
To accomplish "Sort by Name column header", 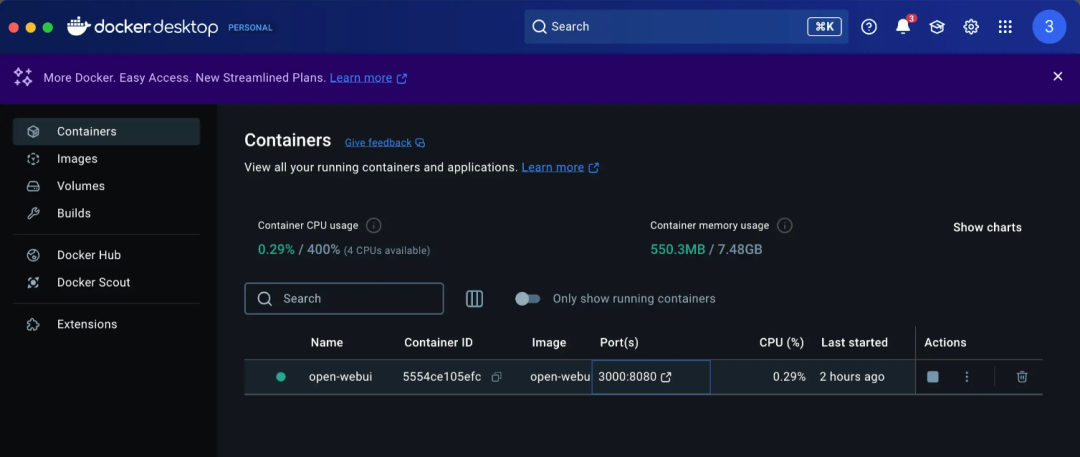I will (326, 343).
